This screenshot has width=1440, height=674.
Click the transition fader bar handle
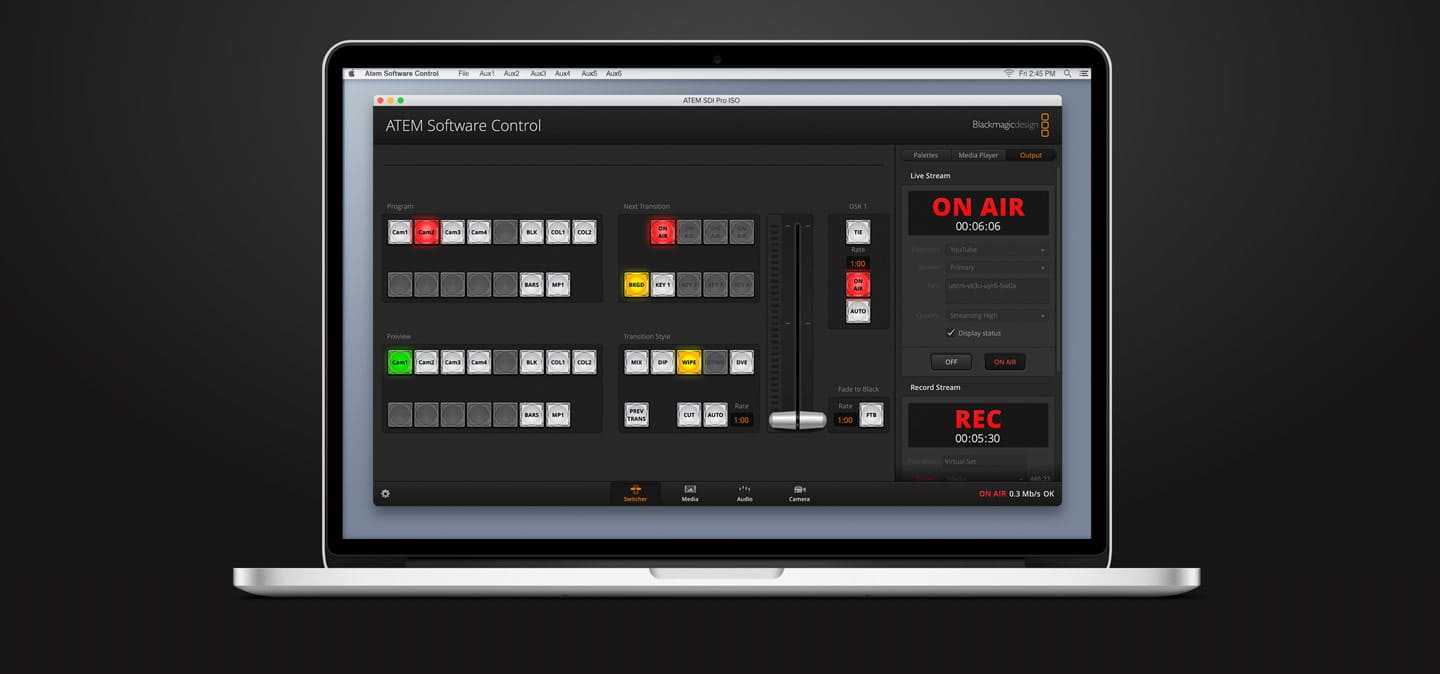(797, 420)
